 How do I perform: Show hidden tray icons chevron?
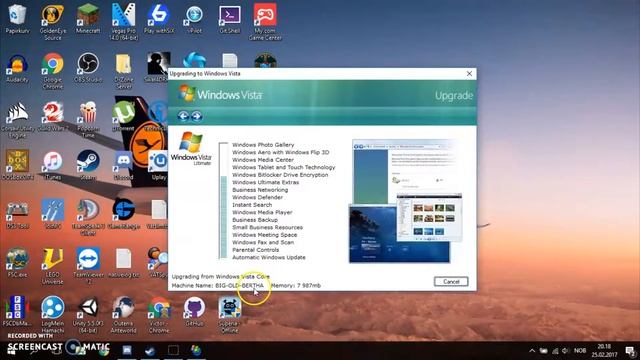click(532, 351)
